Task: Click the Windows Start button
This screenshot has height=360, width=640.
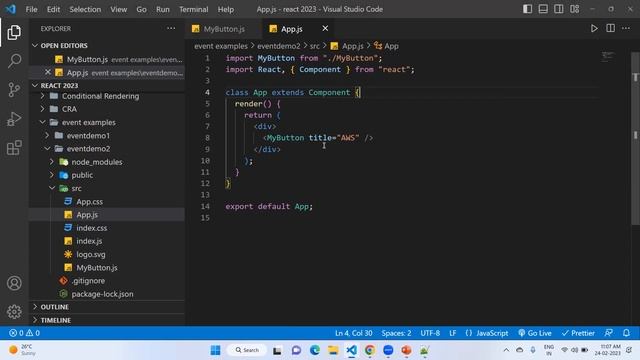Action: [x=215, y=350]
